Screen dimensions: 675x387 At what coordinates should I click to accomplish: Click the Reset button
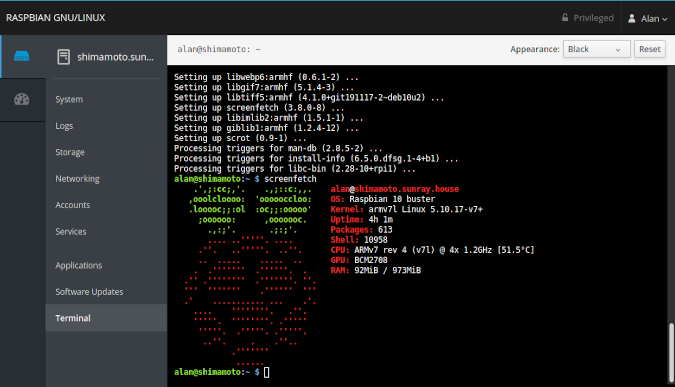[x=650, y=49]
